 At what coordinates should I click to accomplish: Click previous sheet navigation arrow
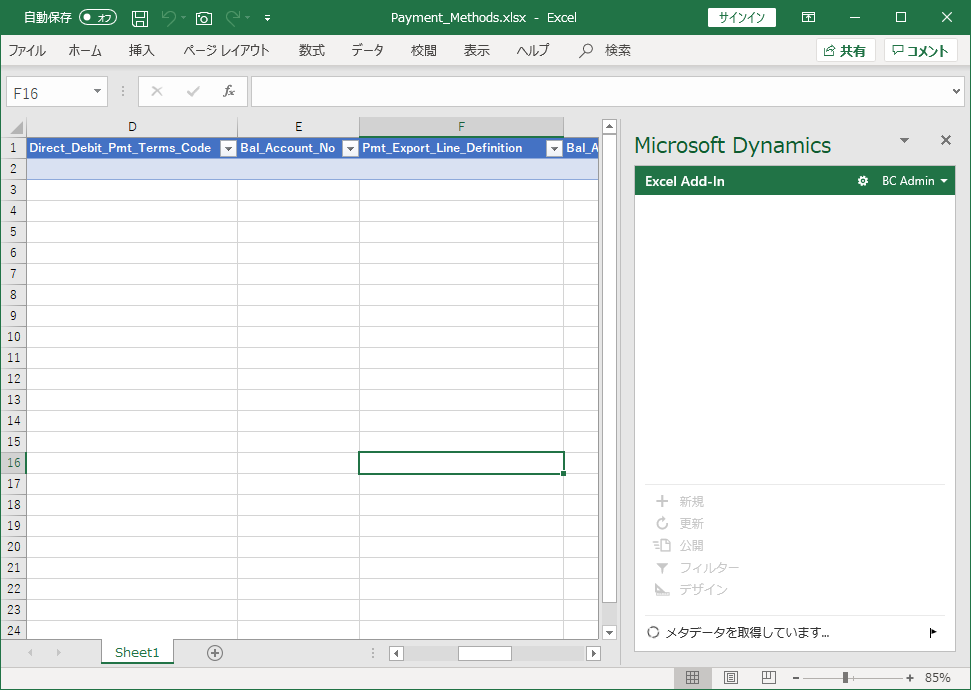[30, 653]
